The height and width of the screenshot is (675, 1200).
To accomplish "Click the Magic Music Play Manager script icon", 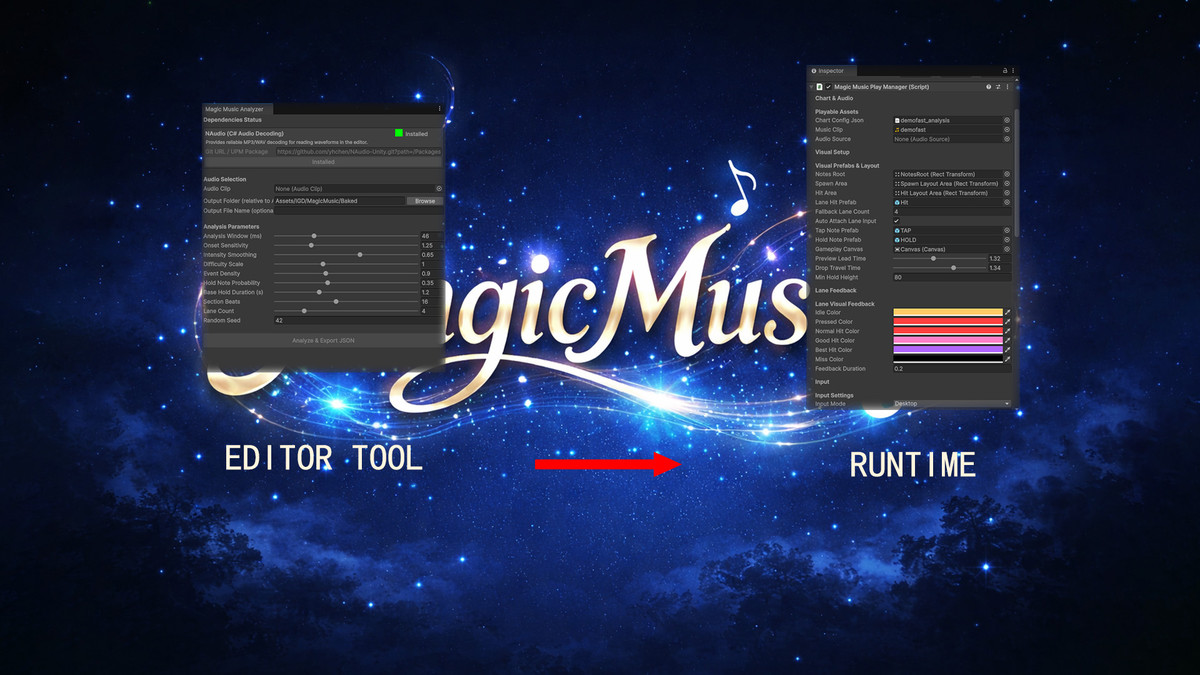I will point(819,87).
